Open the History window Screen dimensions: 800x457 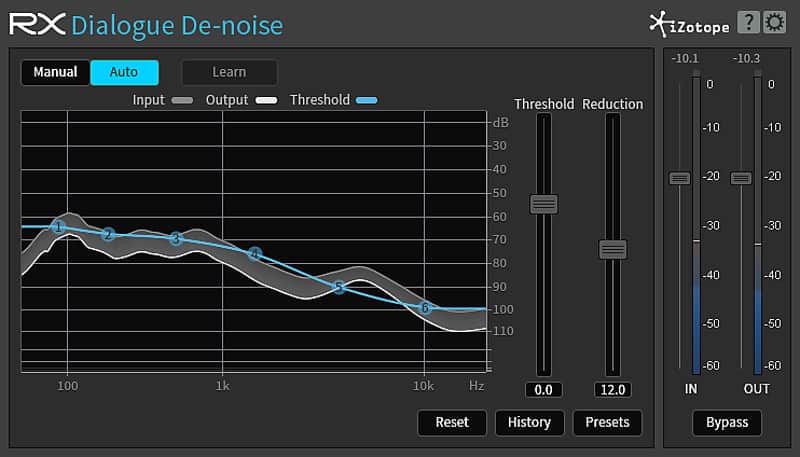530,422
